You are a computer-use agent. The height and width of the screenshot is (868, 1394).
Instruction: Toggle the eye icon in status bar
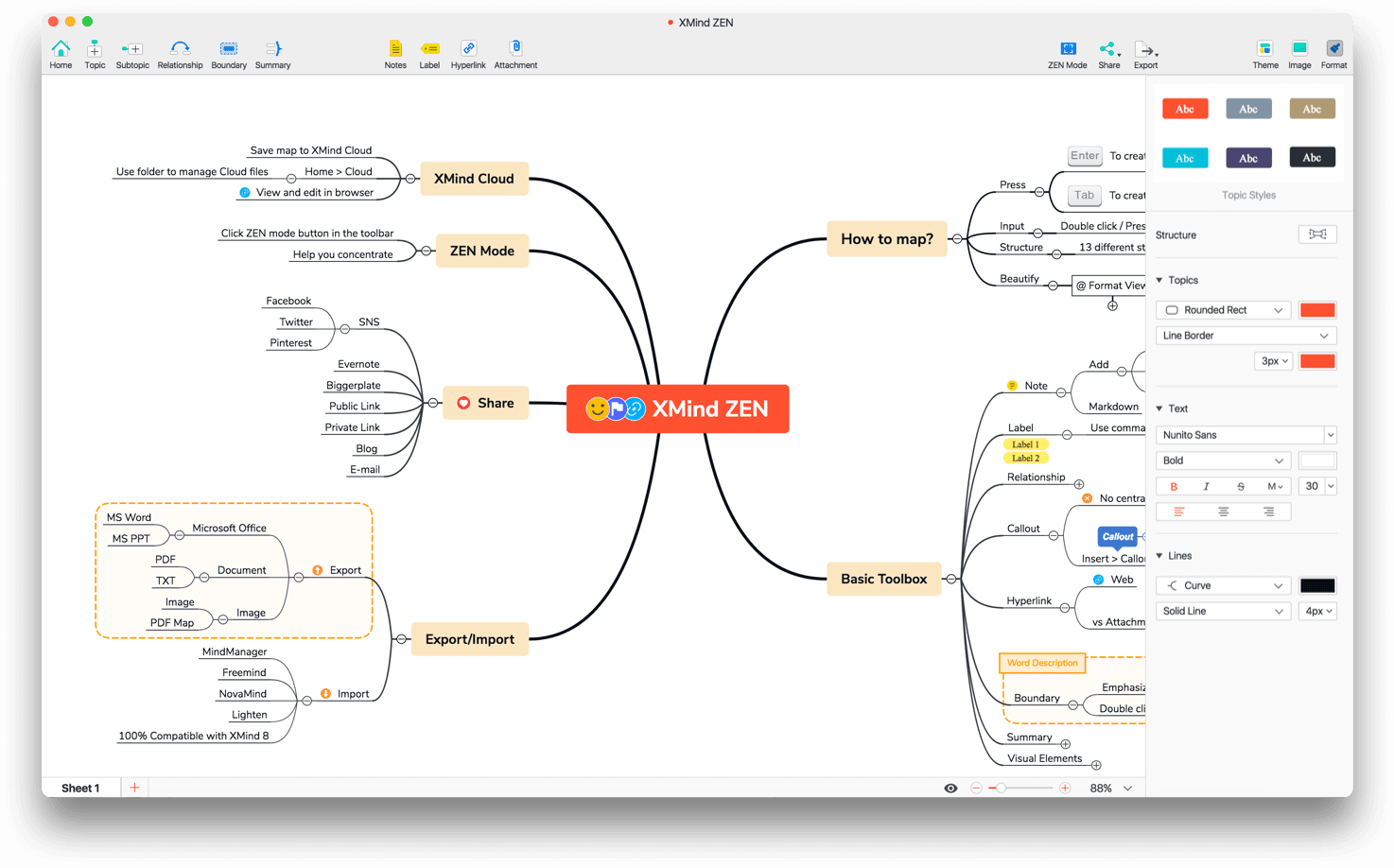pos(950,788)
